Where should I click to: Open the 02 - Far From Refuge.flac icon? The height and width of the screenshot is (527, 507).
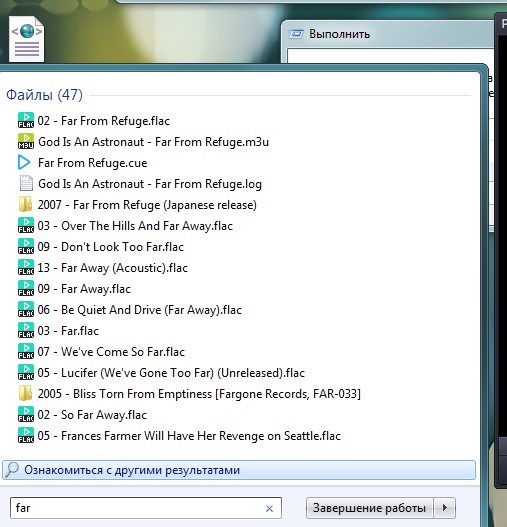[x=26, y=120]
